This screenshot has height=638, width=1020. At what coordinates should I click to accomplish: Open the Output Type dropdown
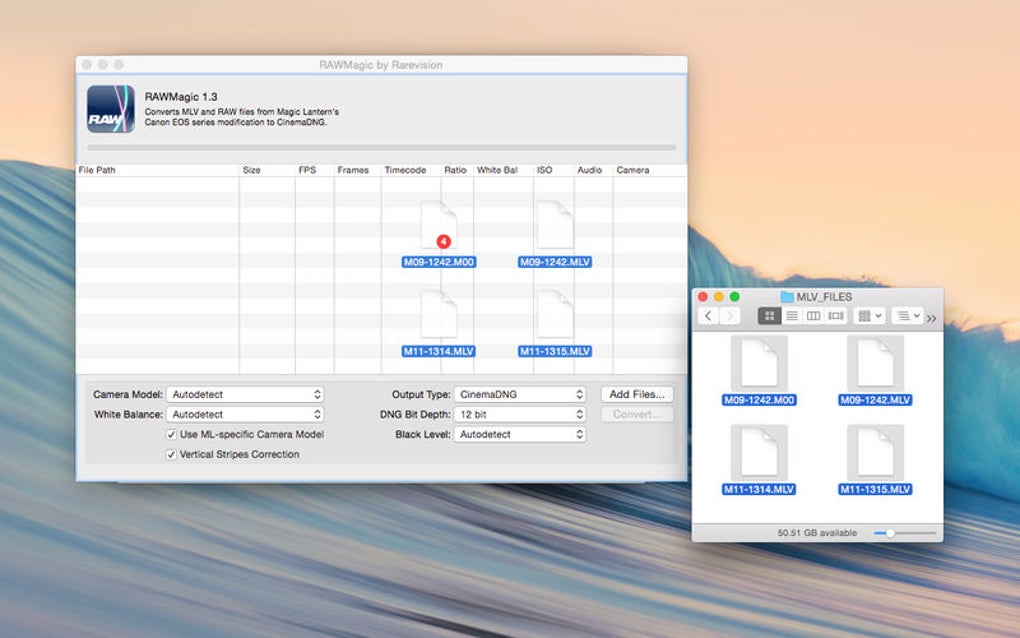point(520,394)
